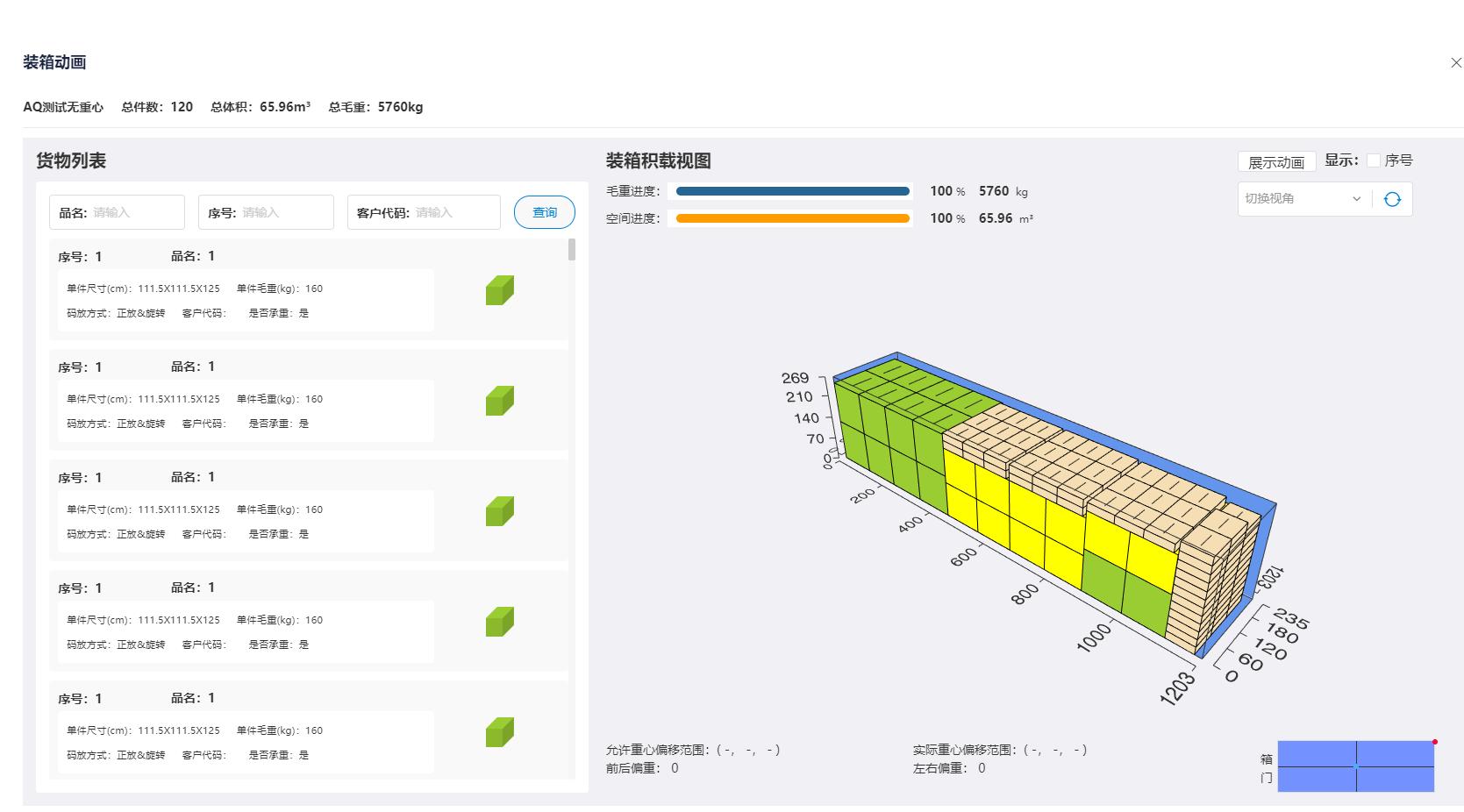This screenshot has width=1464, height=812.
Task: Click the 3D container loading model
Action: pyautogui.click(x=1044, y=509)
